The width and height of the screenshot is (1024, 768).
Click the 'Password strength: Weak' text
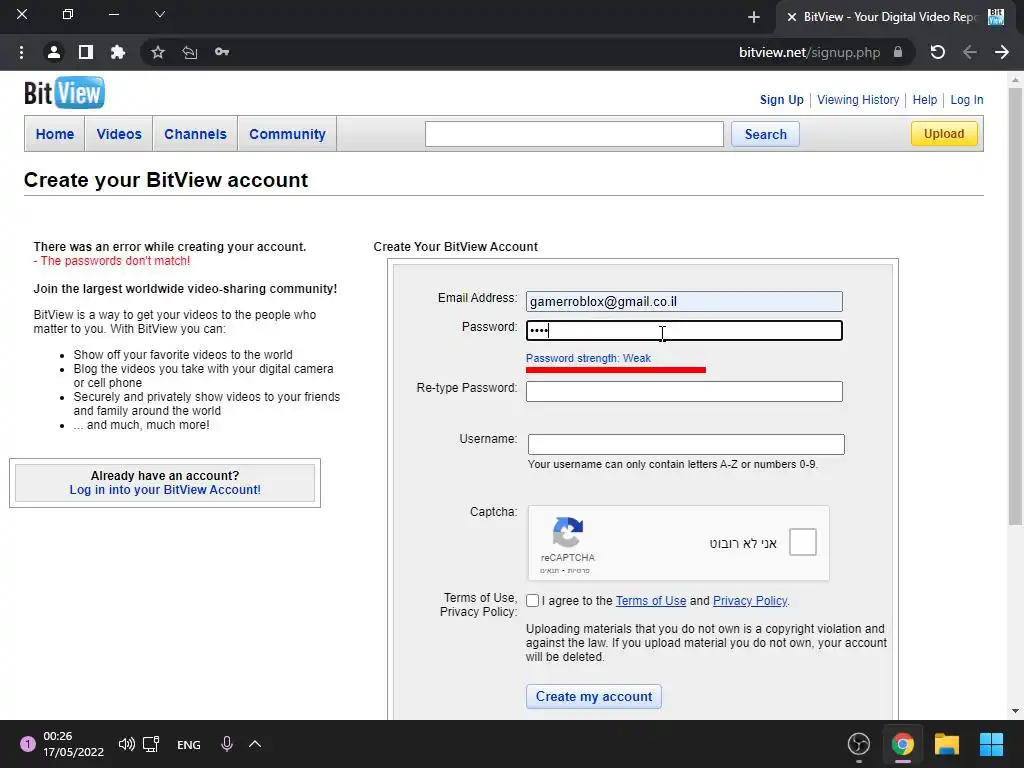click(x=588, y=358)
